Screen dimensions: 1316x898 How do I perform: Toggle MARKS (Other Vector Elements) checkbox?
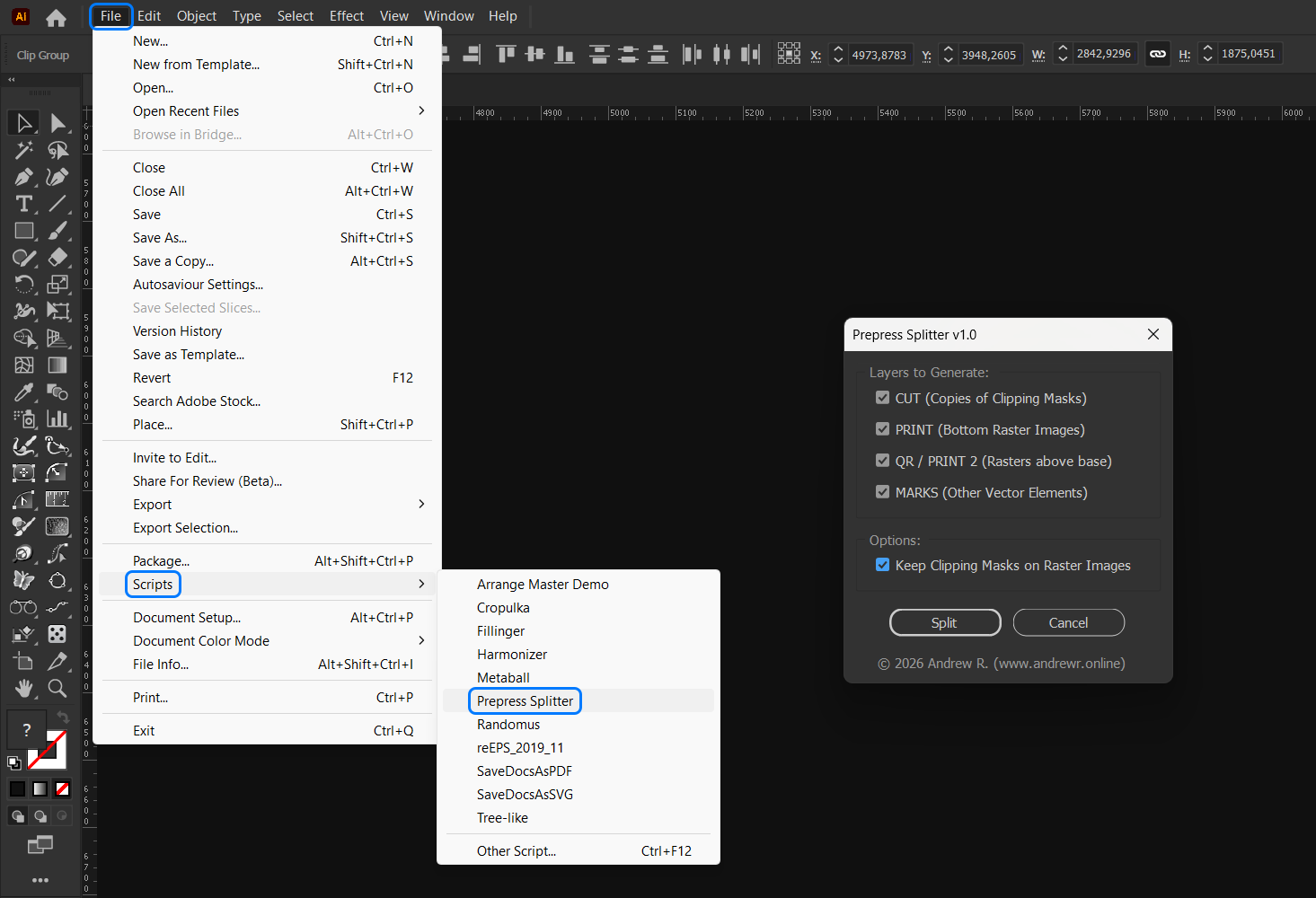click(882, 492)
